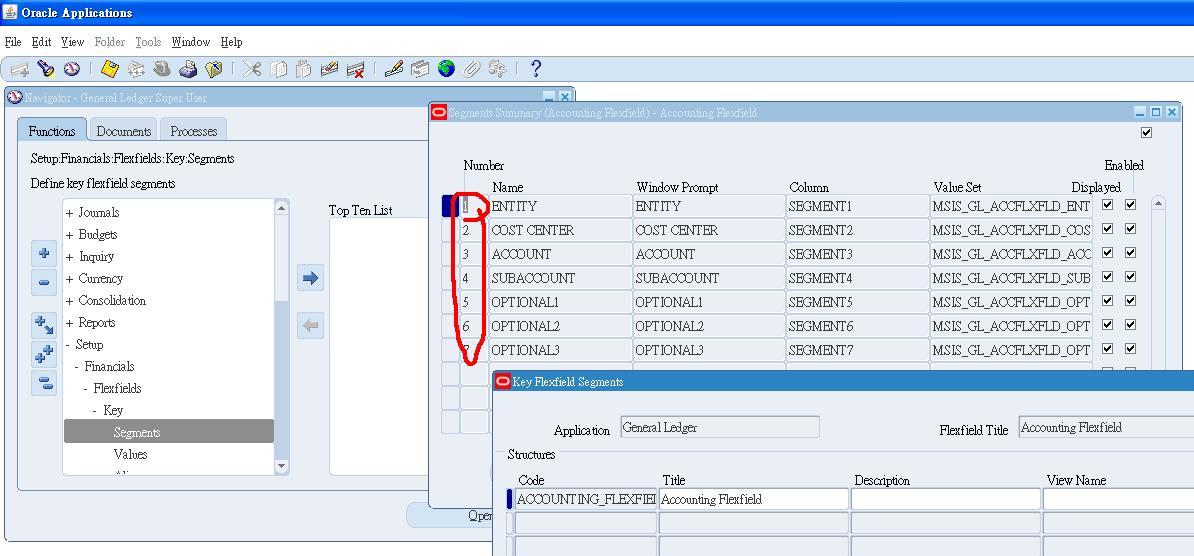Screen dimensions: 1194x556
Task: Clear record with the eraser icon
Action: click(x=329, y=69)
